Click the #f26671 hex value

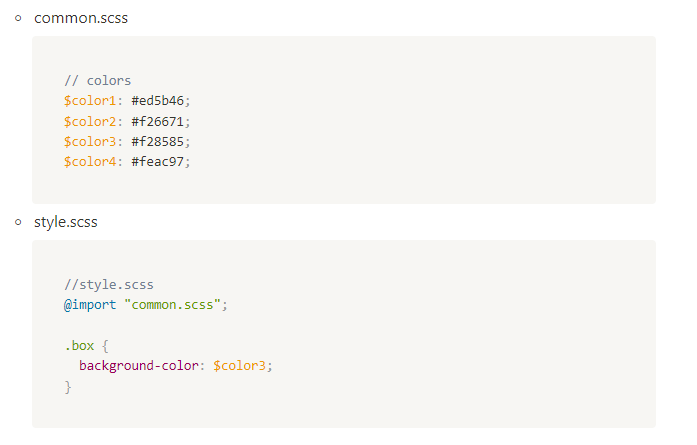[157, 121]
